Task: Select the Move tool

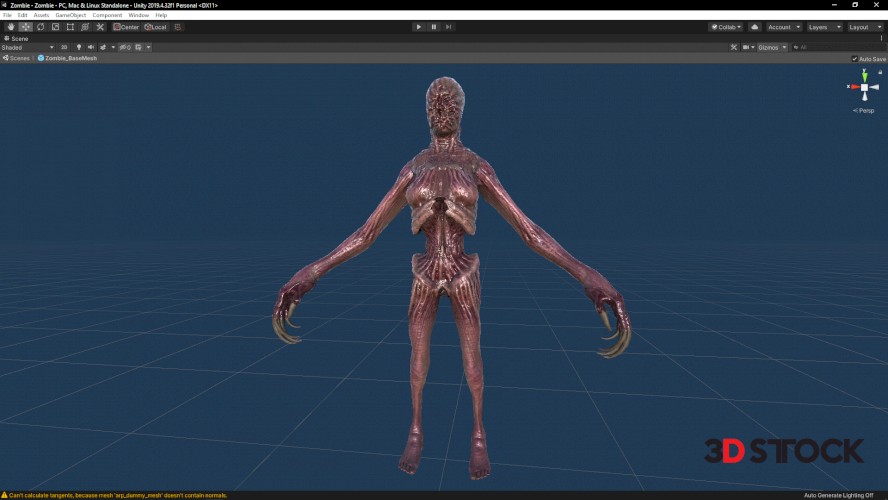Action: point(25,27)
